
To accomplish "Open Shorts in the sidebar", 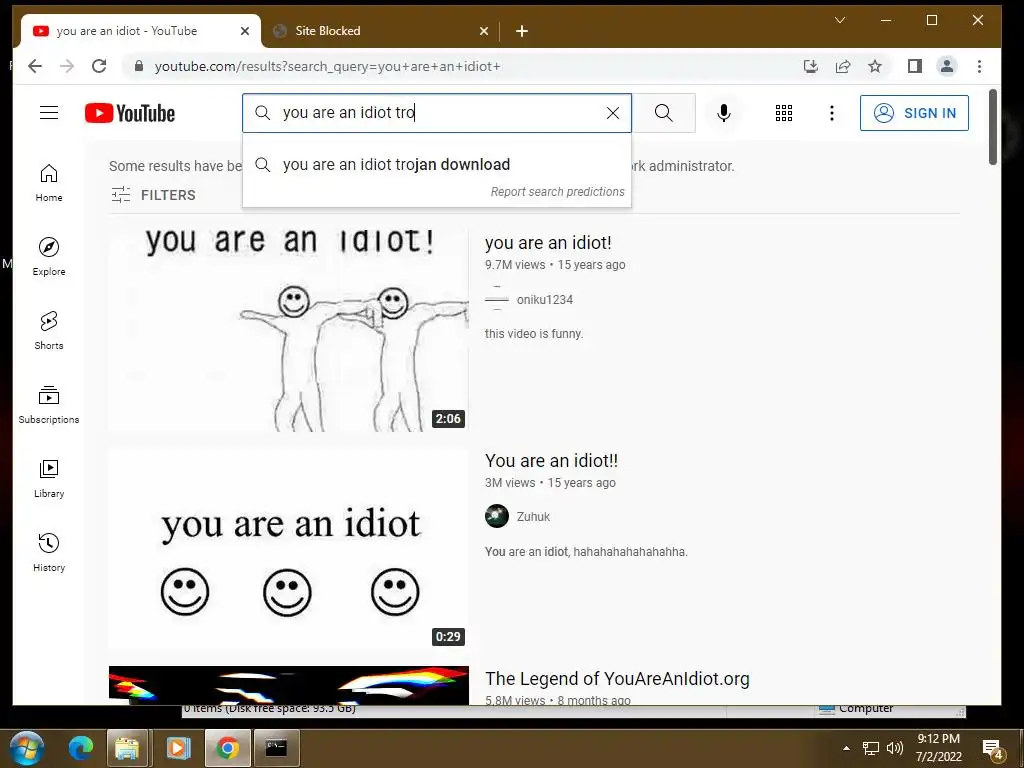I will [x=49, y=330].
